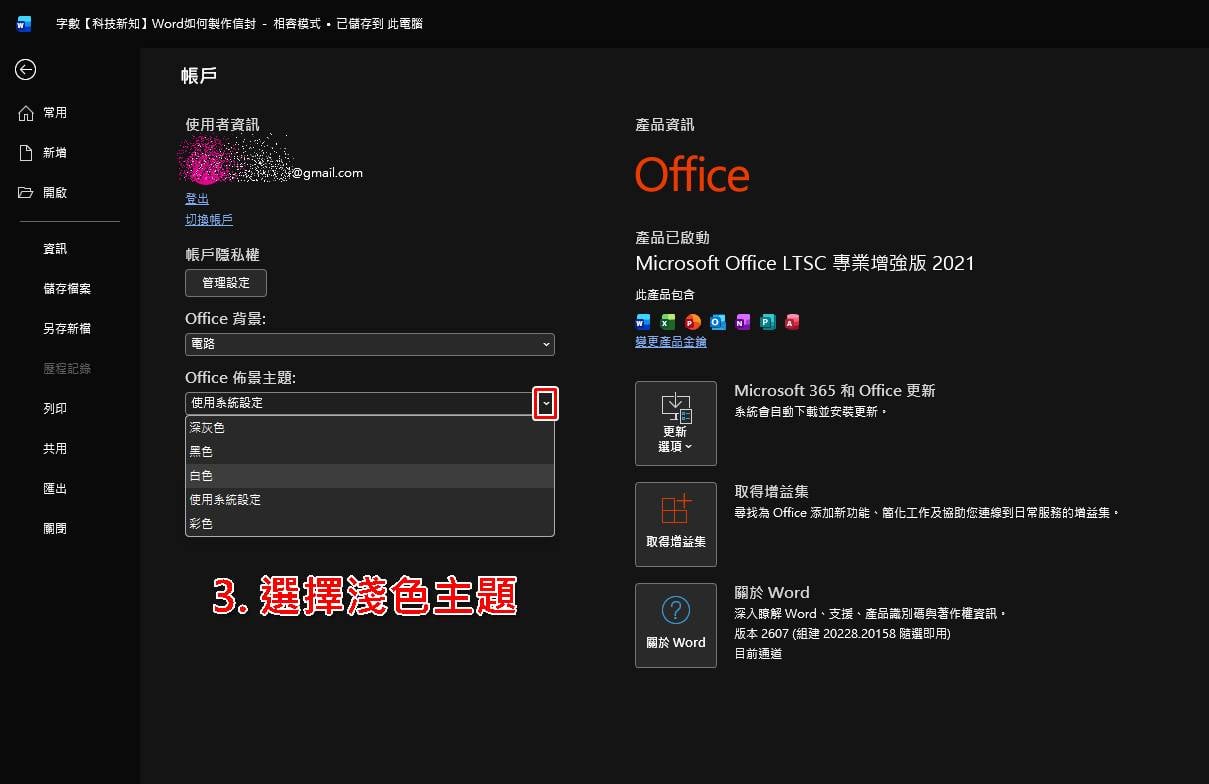Choose 另存新檔 in the sidebar
This screenshot has width=1209, height=784.
click(67, 329)
